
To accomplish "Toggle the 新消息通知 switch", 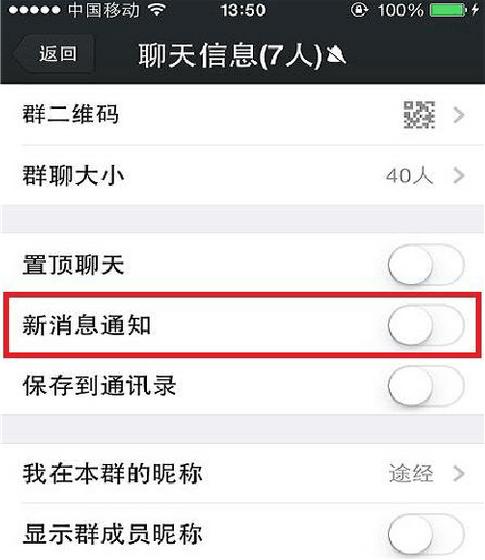I will (426, 325).
